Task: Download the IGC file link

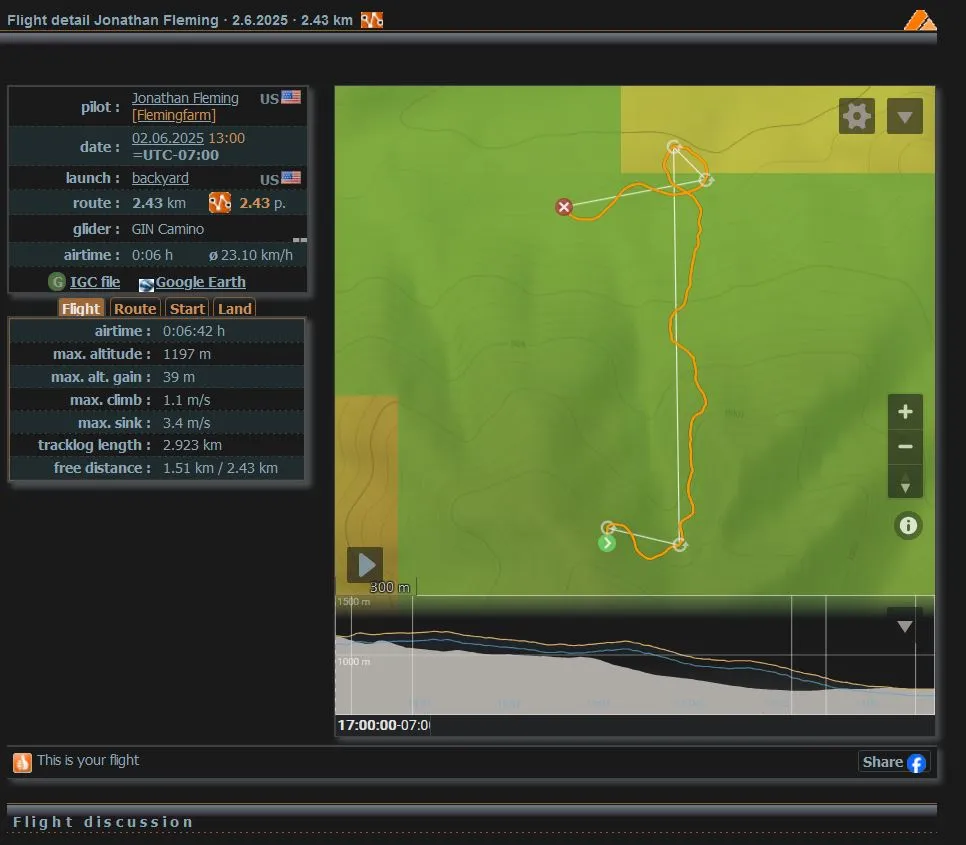Action: (x=95, y=282)
